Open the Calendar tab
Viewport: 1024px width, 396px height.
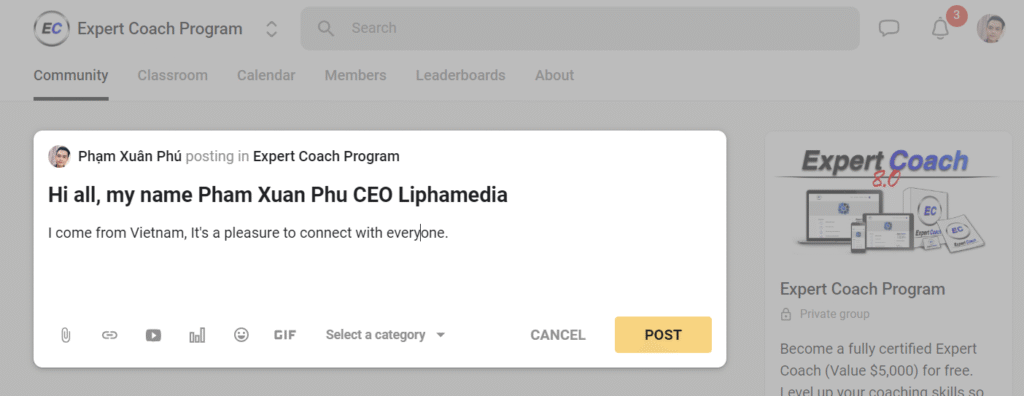point(266,75)
